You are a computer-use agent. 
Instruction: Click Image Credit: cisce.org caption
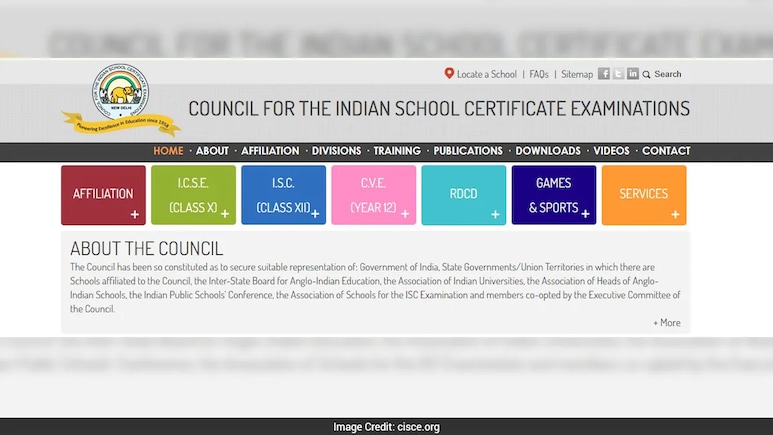coord(386,427)
